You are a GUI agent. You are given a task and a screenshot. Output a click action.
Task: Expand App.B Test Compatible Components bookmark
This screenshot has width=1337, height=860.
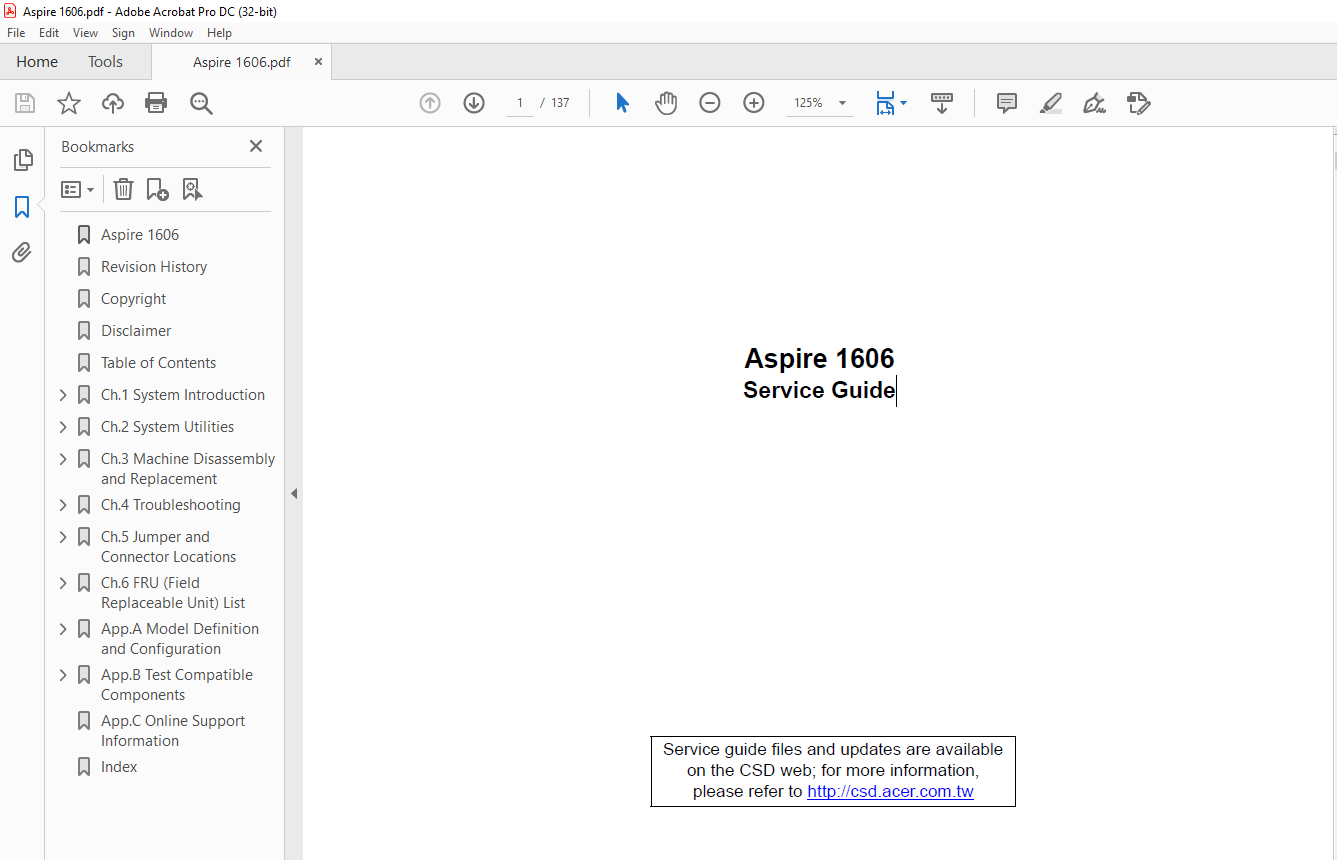pos(63,675)
